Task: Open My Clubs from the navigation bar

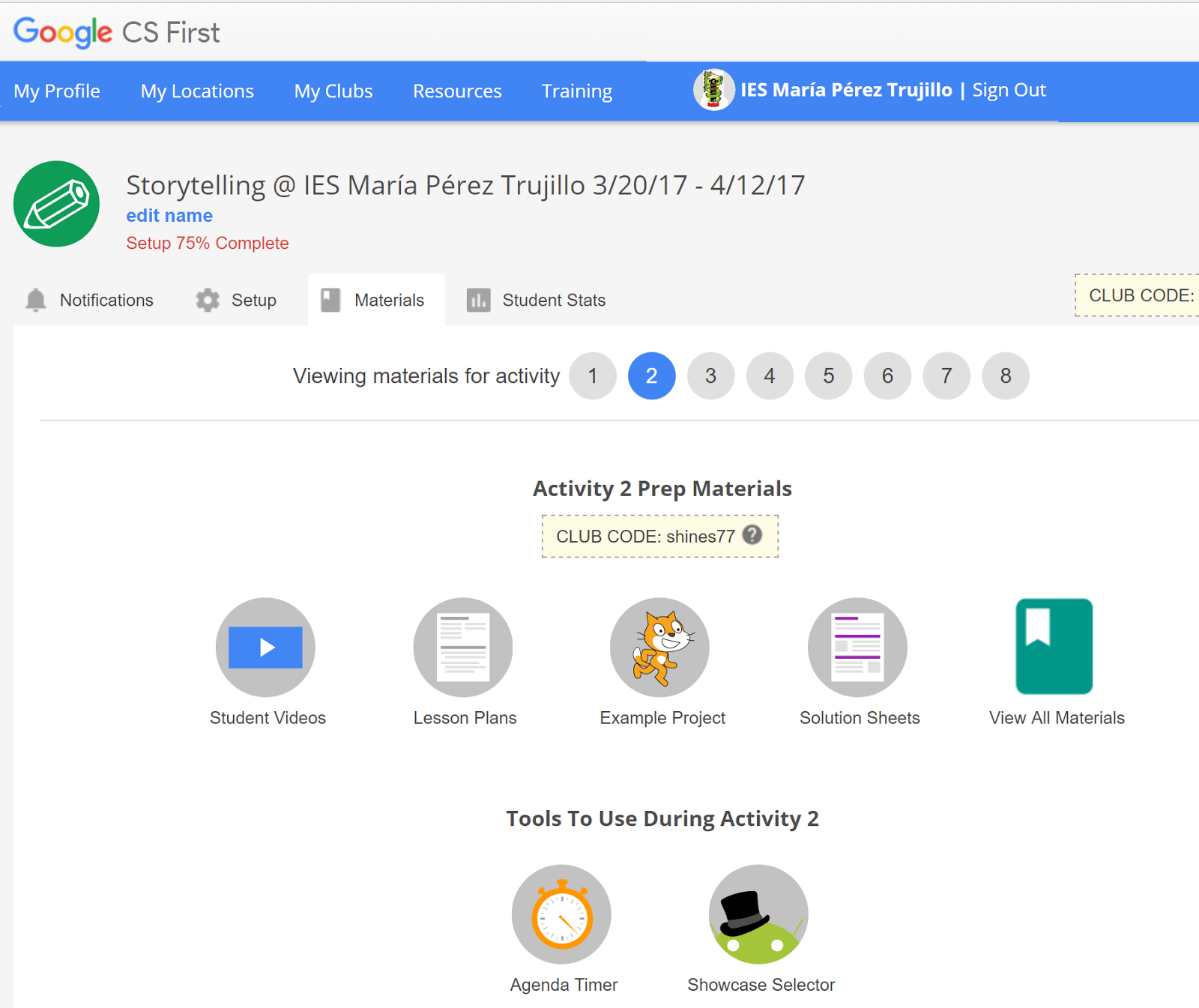Action: point(333,91)
